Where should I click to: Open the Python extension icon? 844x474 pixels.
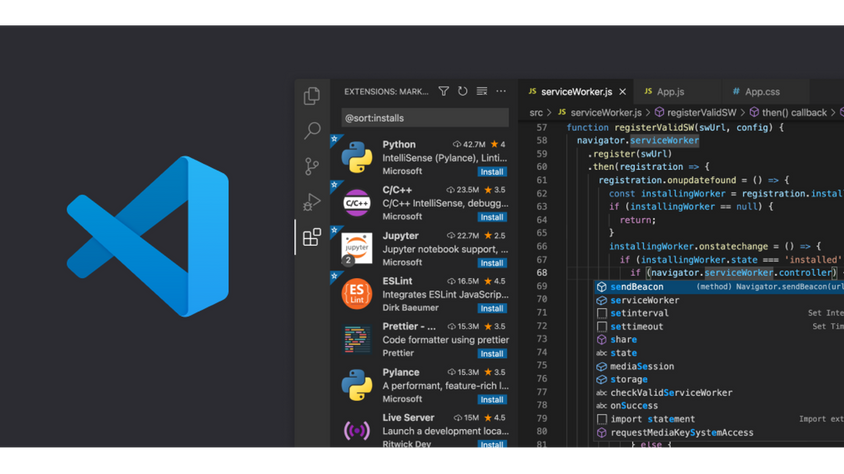tap(356, 157)
